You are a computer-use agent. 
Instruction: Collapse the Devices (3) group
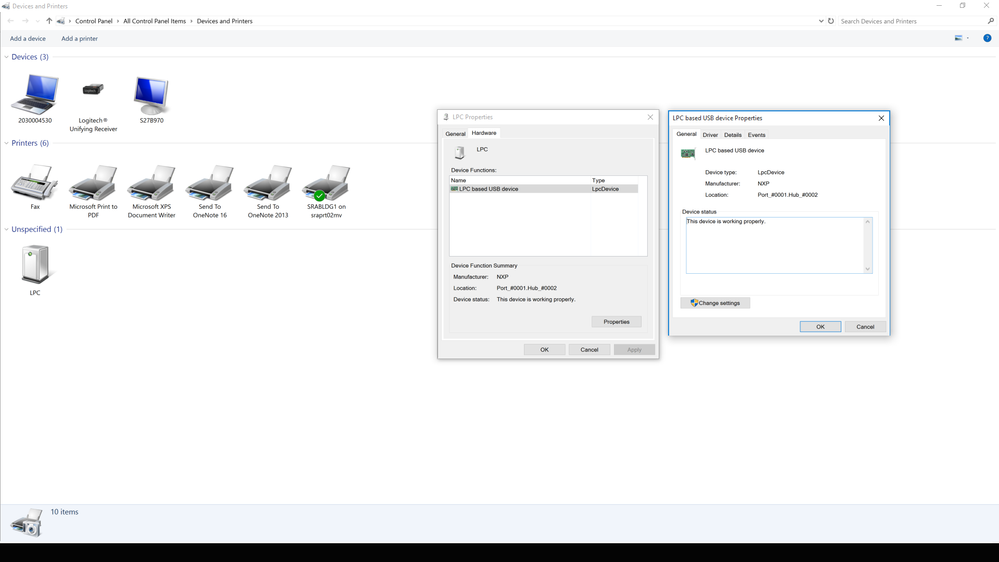point(6,57)
